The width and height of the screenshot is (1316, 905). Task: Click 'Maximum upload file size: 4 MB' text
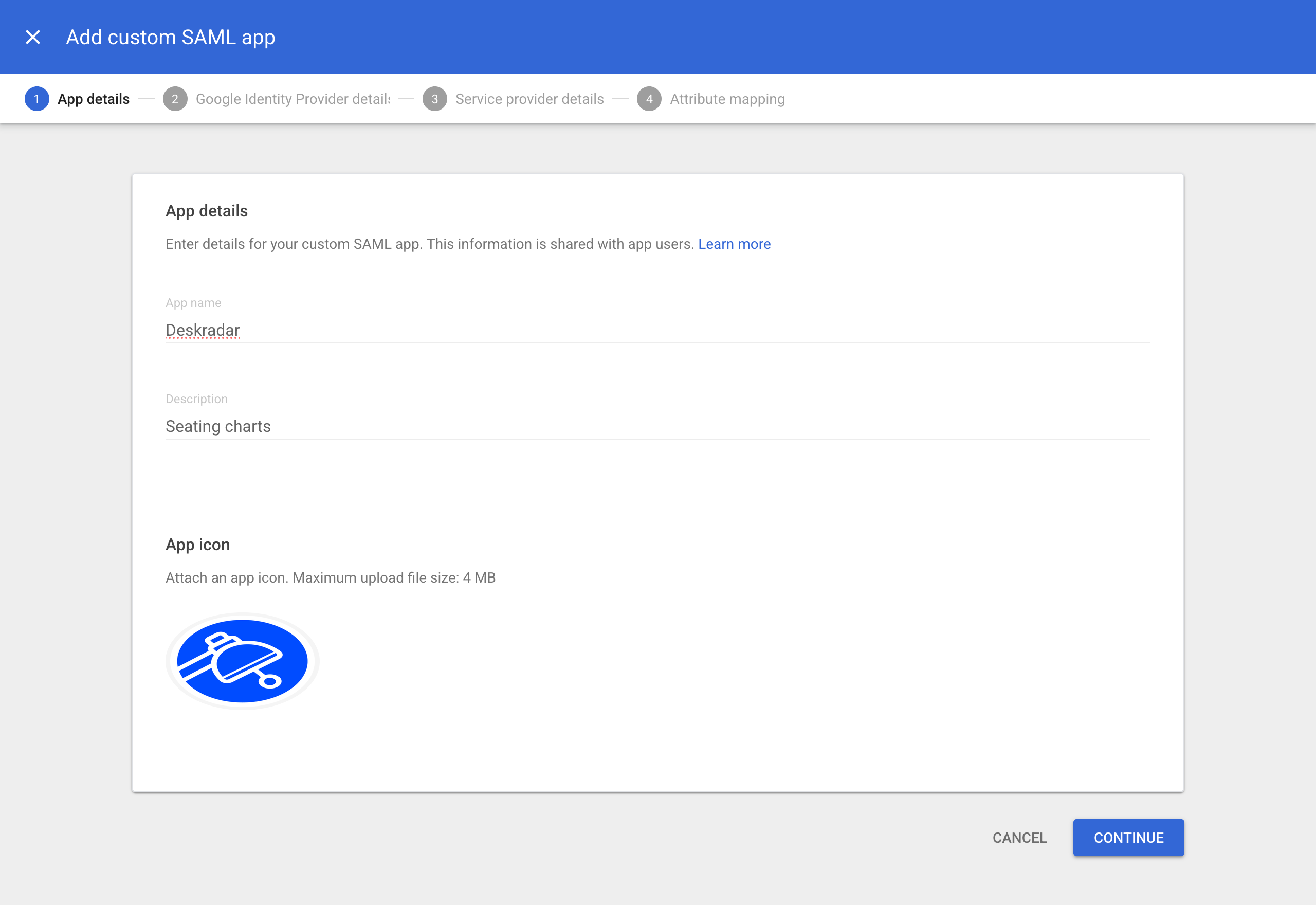click(x=394, y=578)
